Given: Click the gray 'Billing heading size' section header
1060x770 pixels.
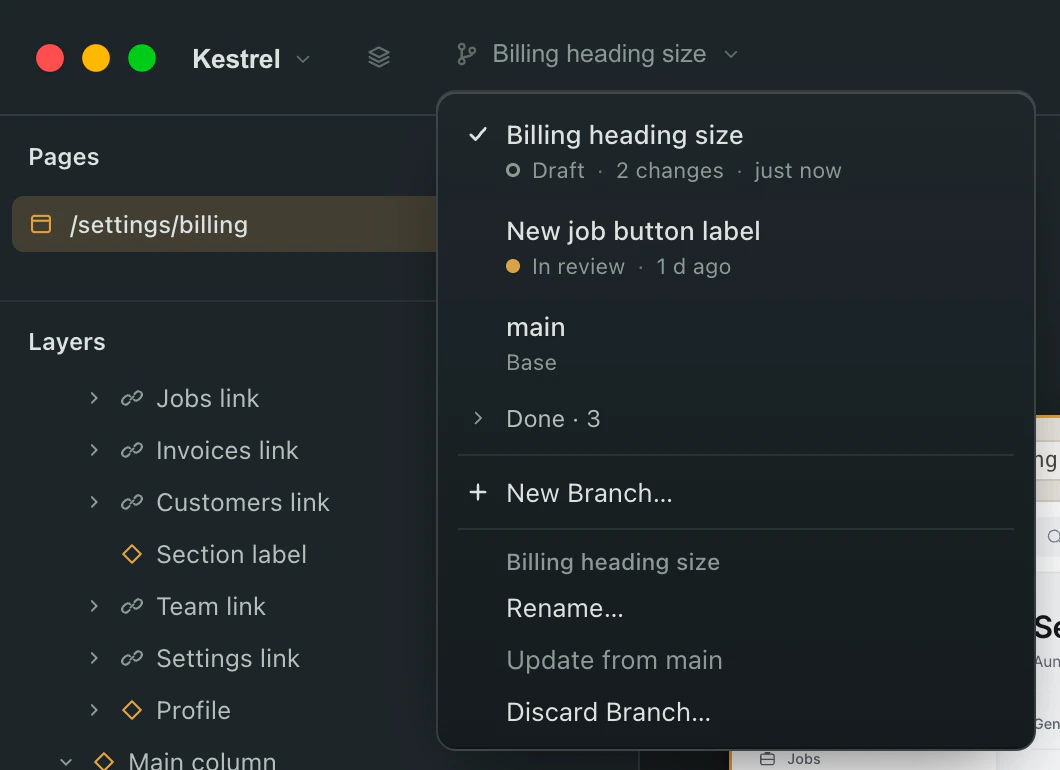Looking at the screenshot, I should 613,562.
